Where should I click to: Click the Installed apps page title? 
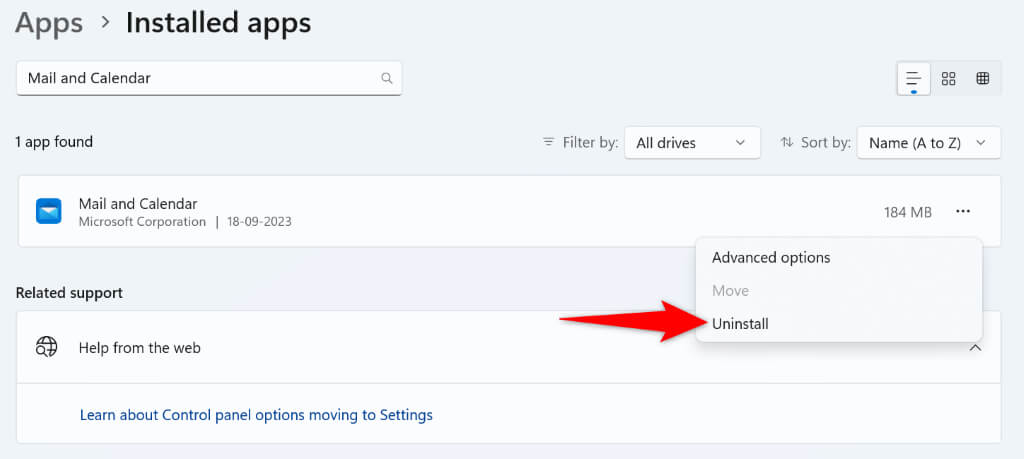(x=218, y=22)
